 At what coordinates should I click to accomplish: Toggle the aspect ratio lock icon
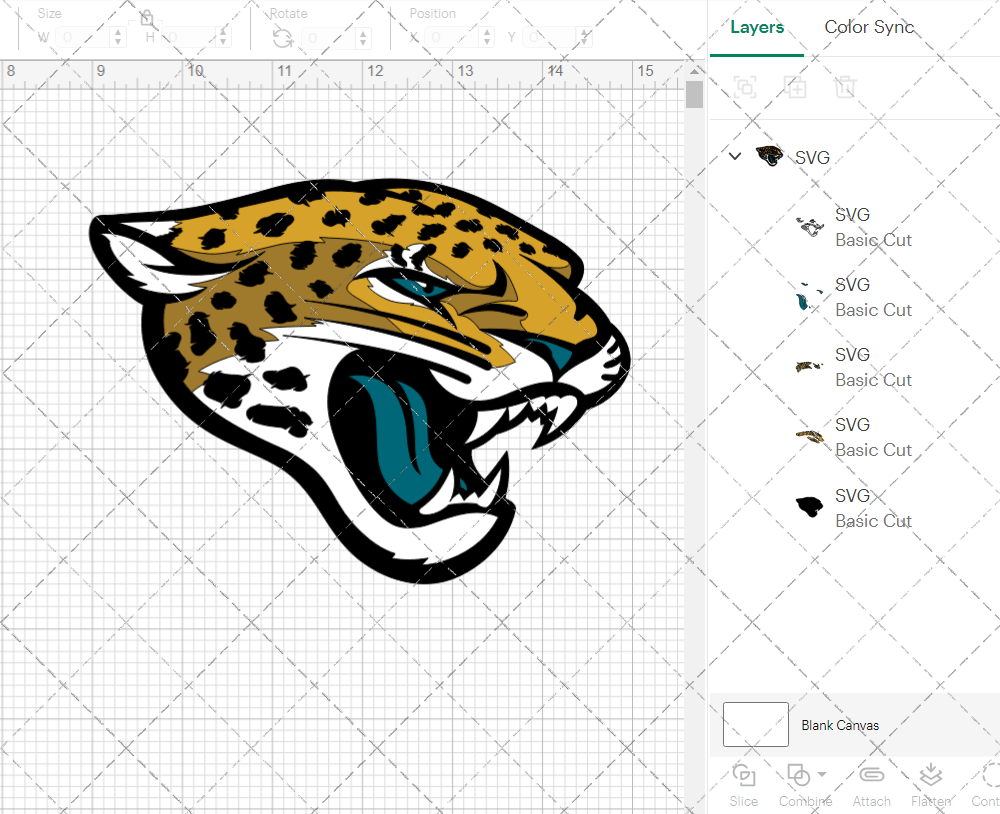tap(147, 17)
